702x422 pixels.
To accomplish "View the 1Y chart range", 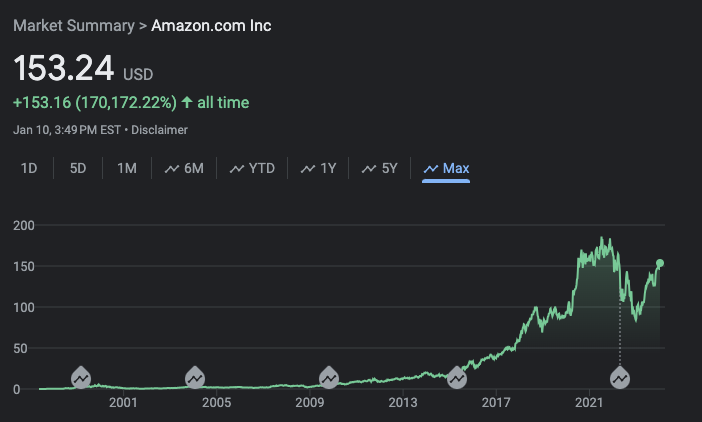I will pyautogui.click(x=319, y=168).
